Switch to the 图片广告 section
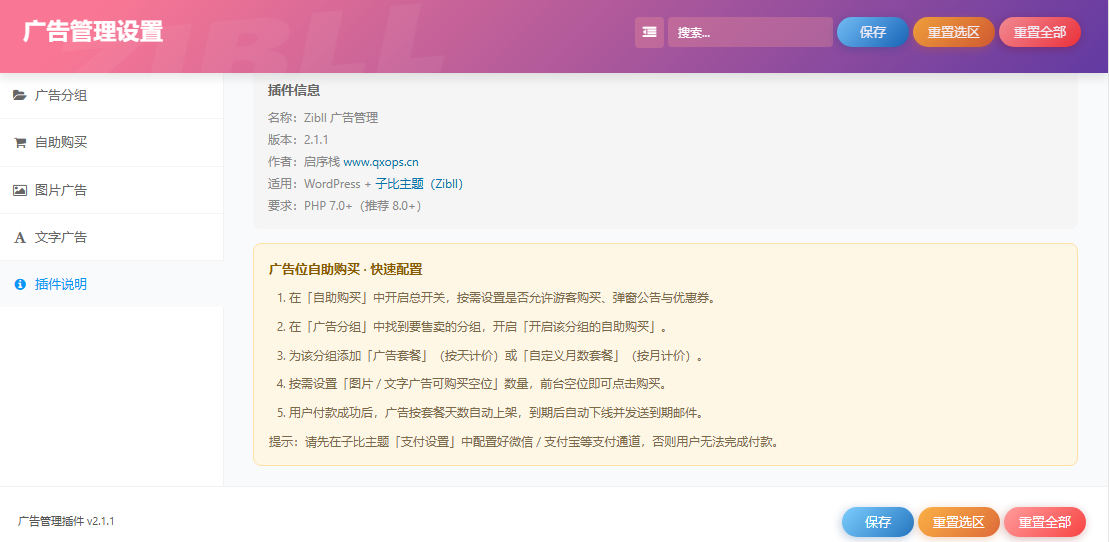The width and height of the screenshot is (1109, 542). tap(112, 190)
